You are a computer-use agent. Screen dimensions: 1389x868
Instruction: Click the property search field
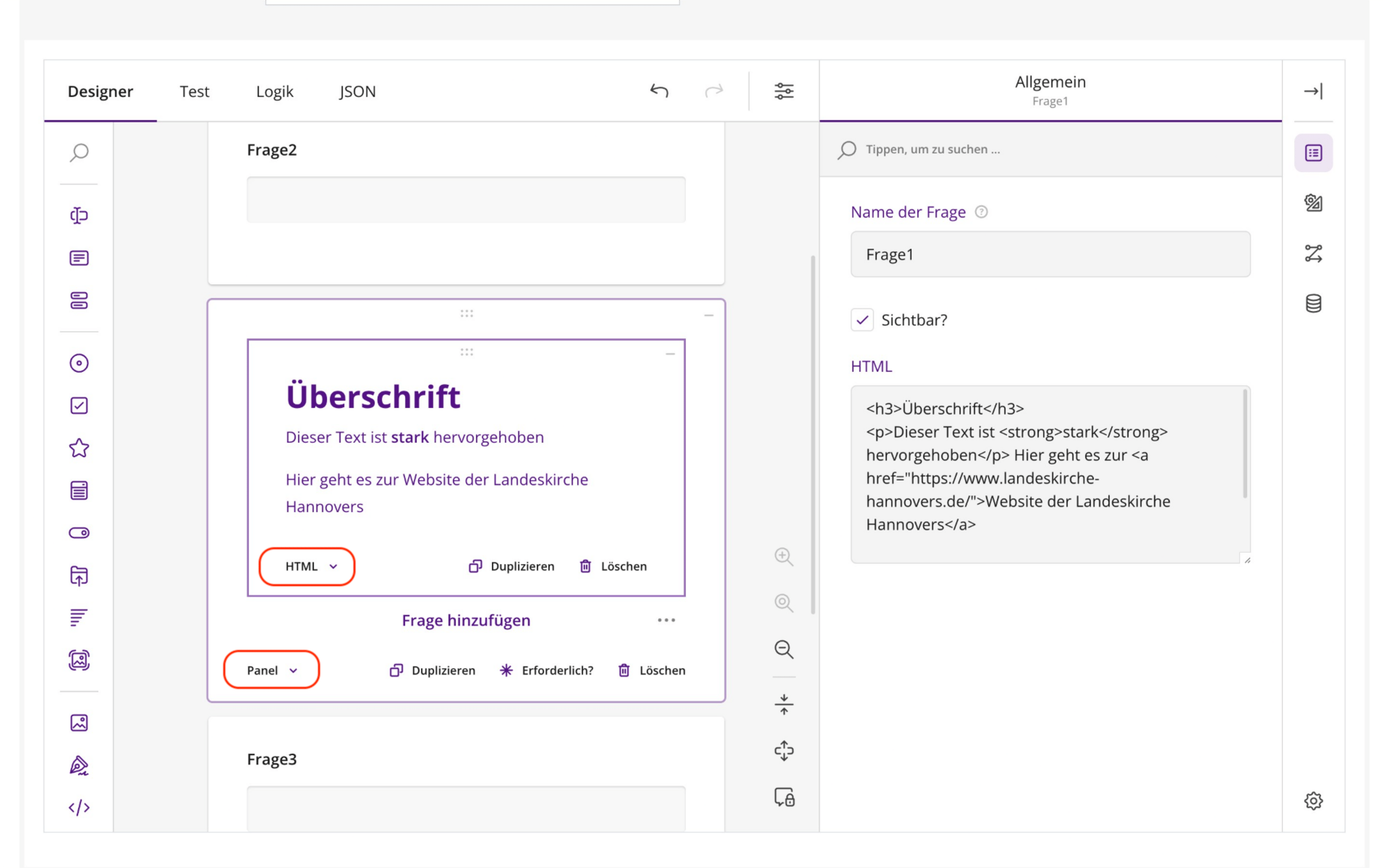(x=1050, y=149)
